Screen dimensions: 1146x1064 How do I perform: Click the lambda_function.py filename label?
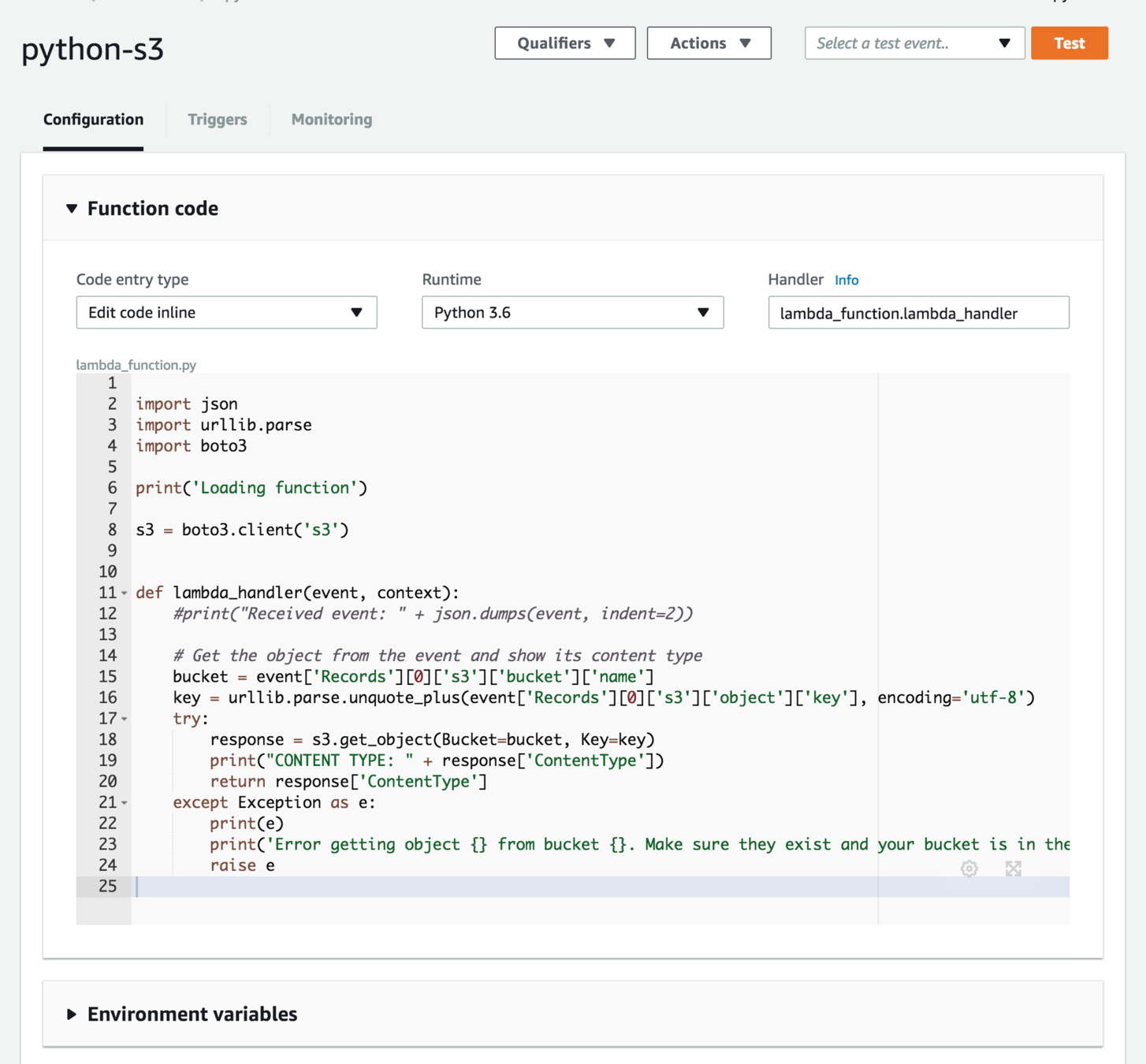(x=136, y=365)
